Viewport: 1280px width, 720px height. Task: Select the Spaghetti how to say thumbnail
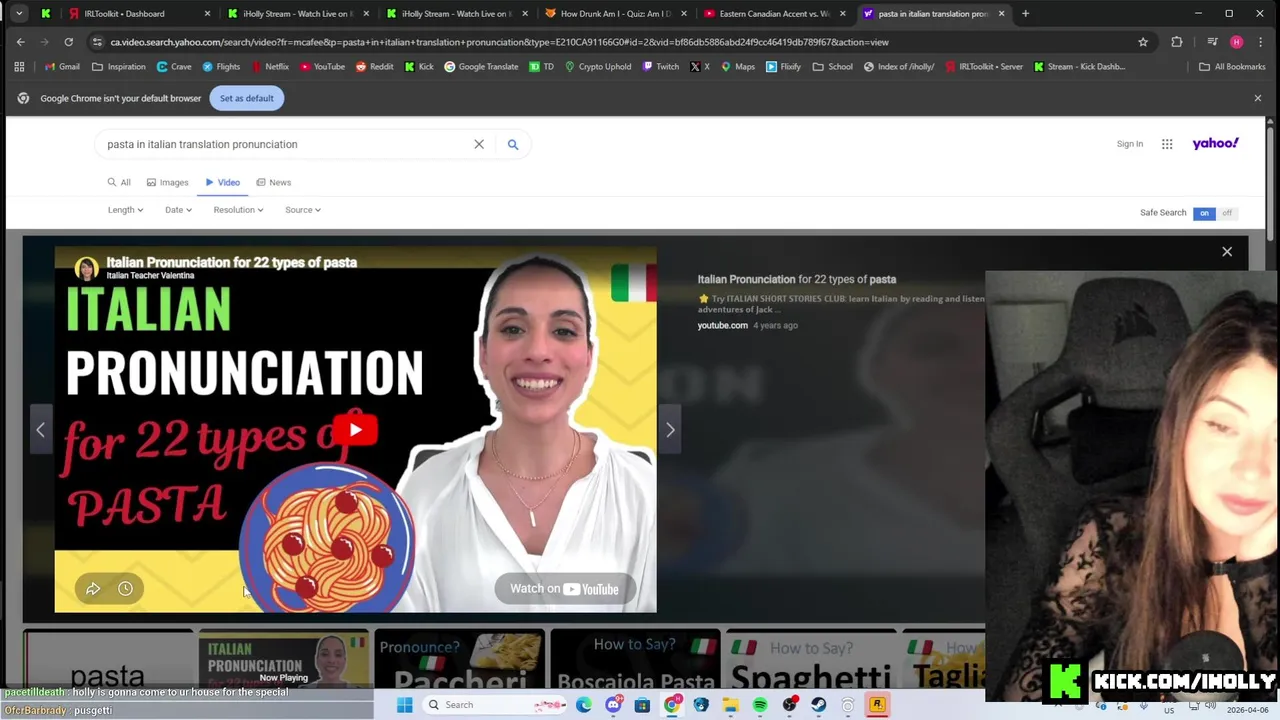click(x=811, y=659)
